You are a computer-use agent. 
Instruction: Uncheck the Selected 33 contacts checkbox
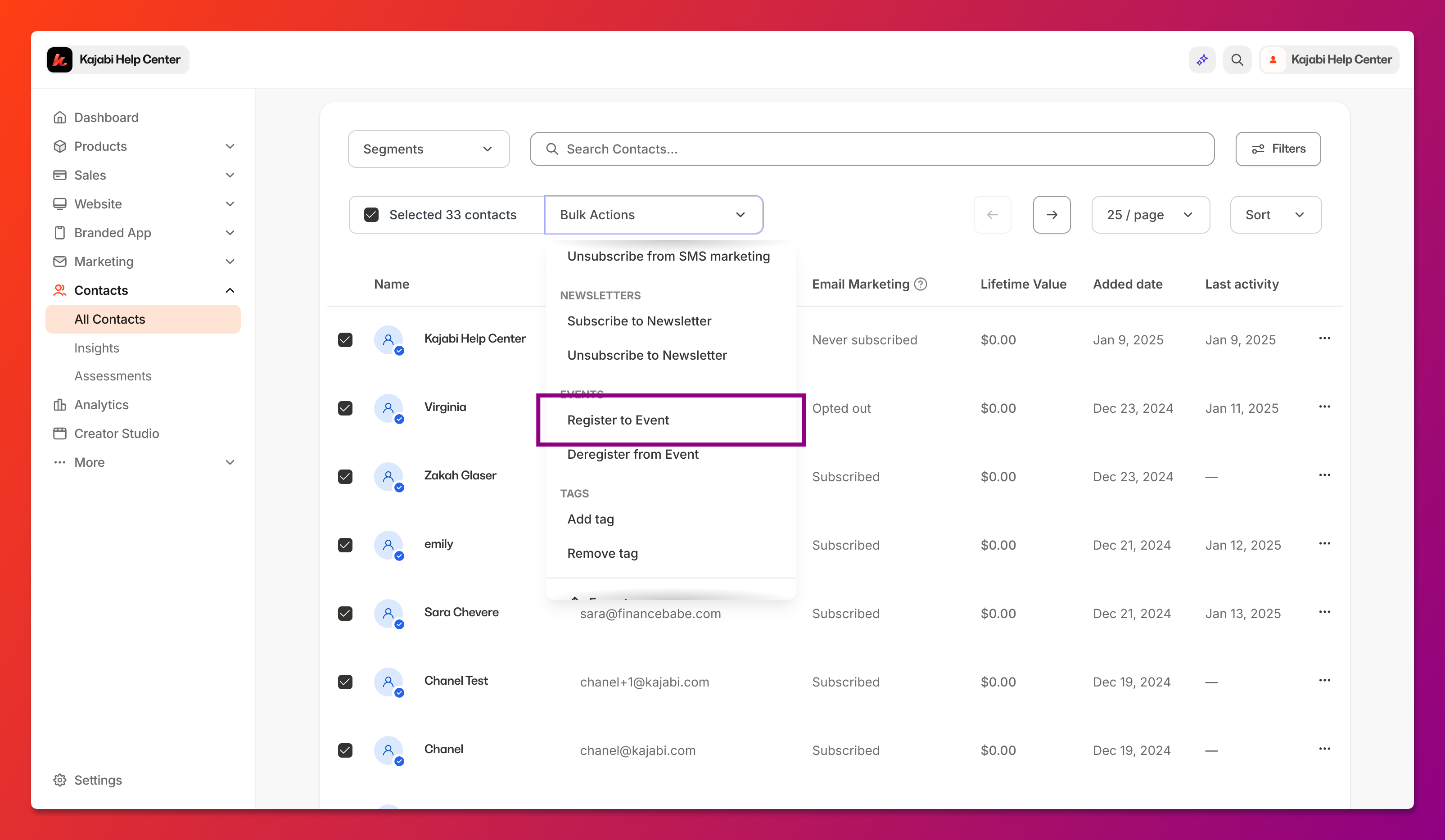click(x=371, y=214)
